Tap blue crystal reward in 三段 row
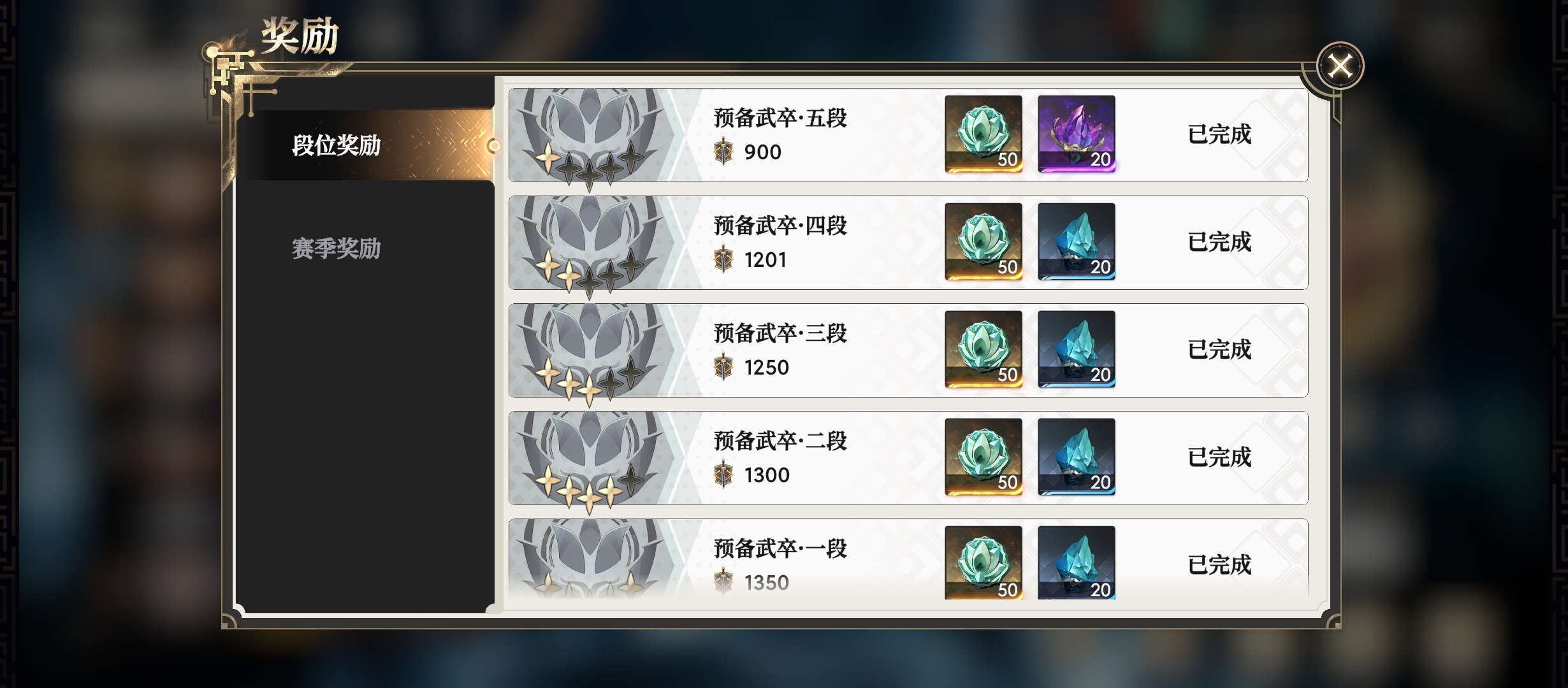Image resolution: width=1568 pixels, height=688 pixels. click(x=1077, y=349)
